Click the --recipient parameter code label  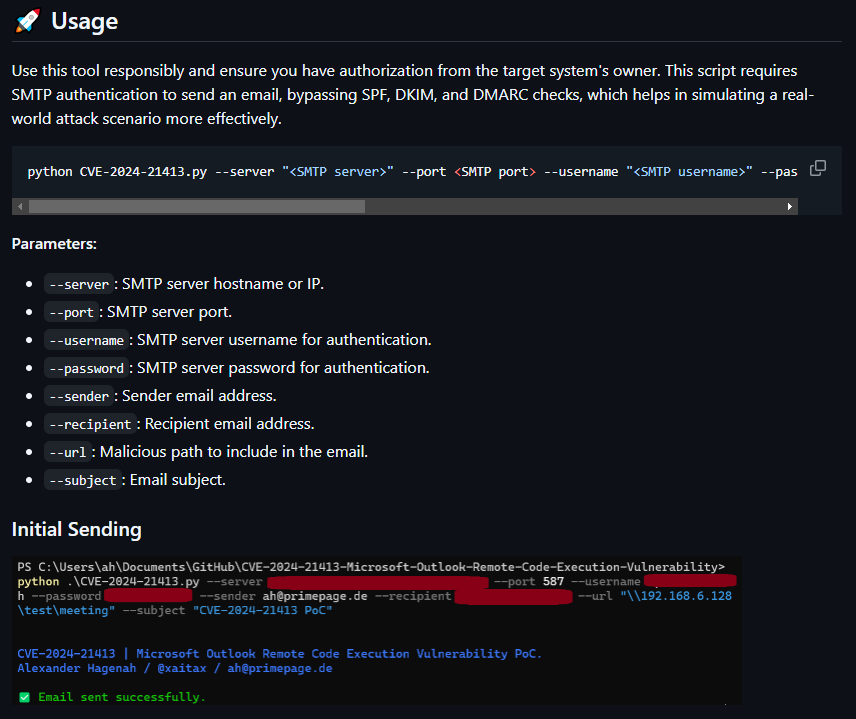[90, 424]
